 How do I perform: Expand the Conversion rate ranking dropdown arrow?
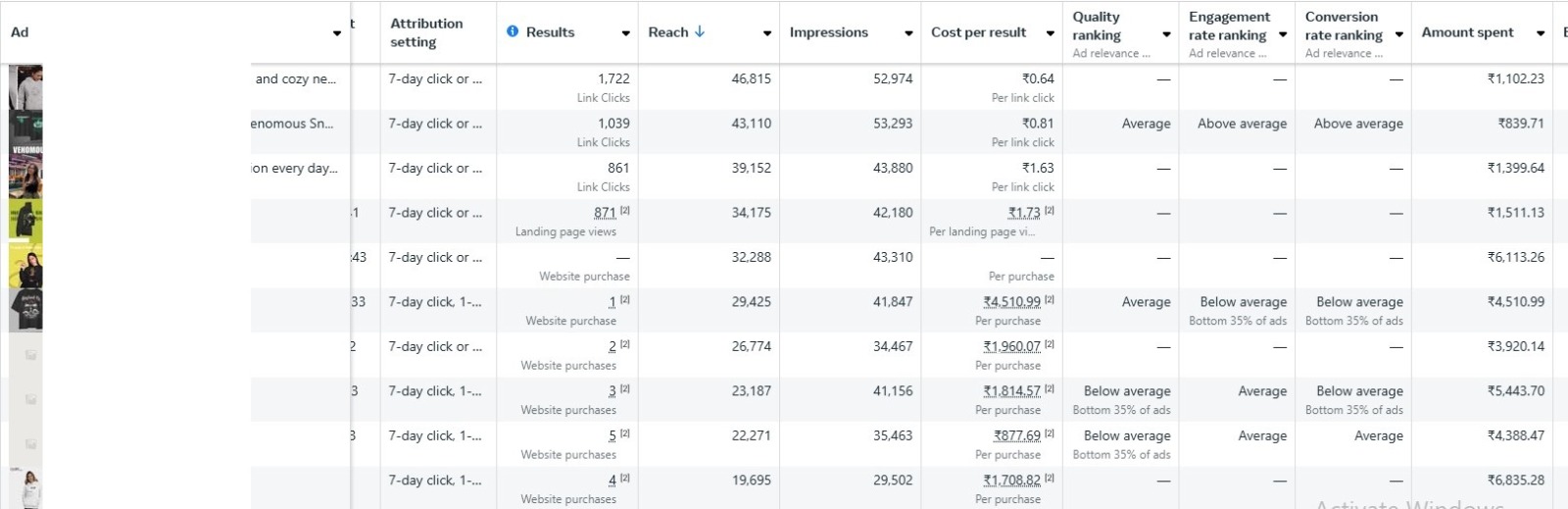(1399, 34)
